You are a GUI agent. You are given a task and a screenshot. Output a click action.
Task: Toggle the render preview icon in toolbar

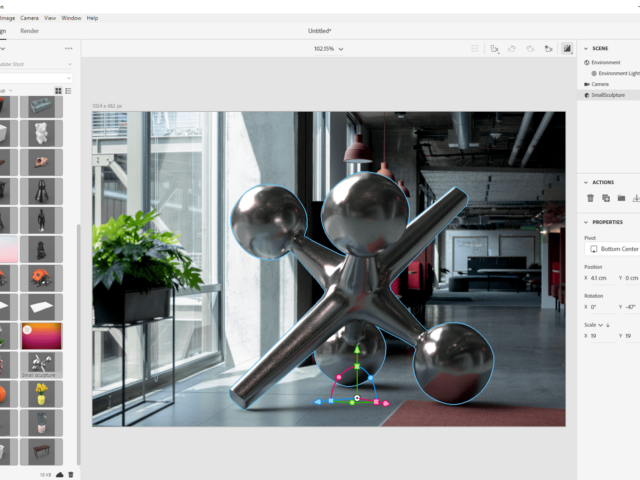[x=567, y=48]
